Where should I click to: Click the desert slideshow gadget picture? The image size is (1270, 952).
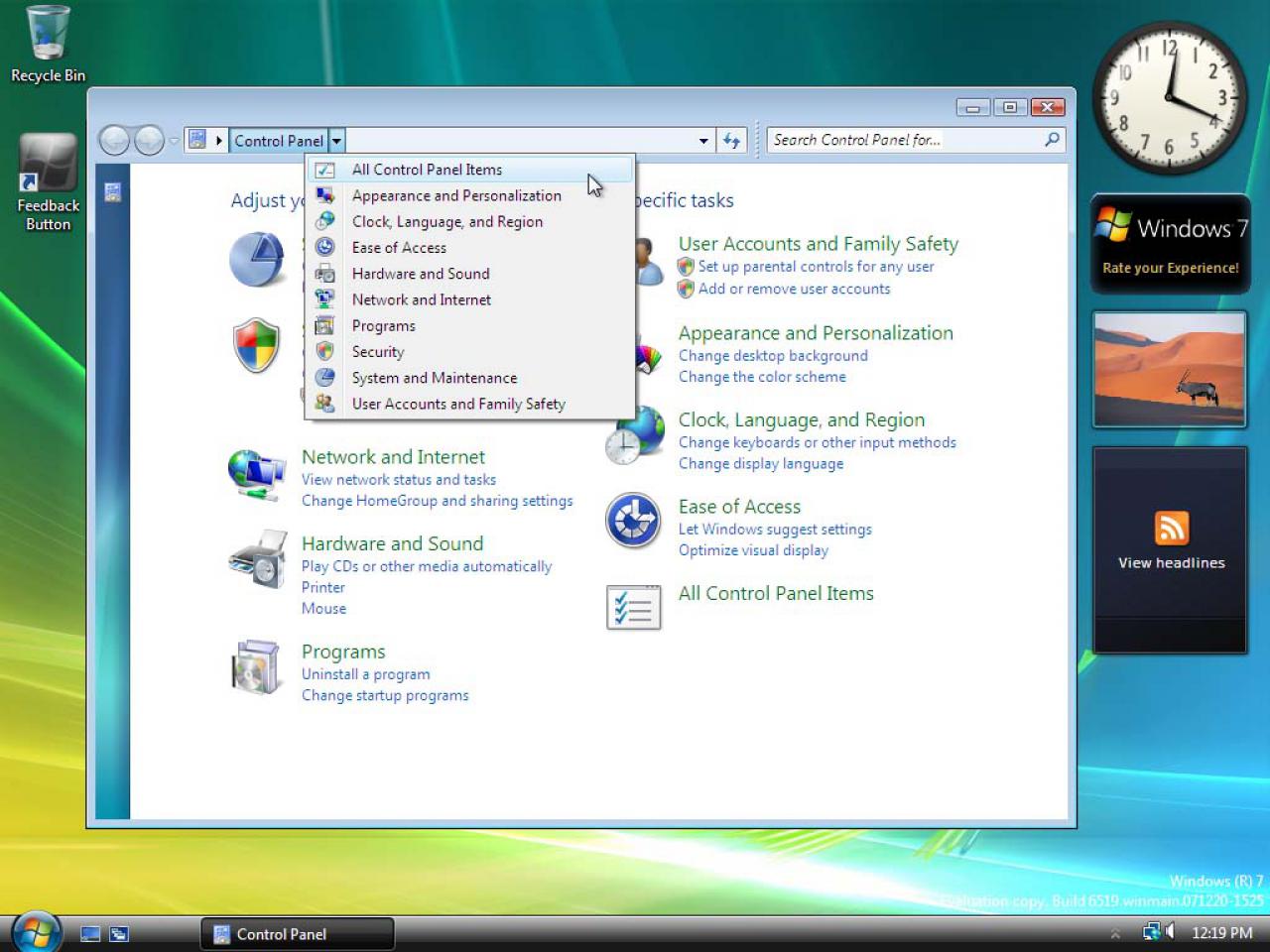pos(1170,369)
